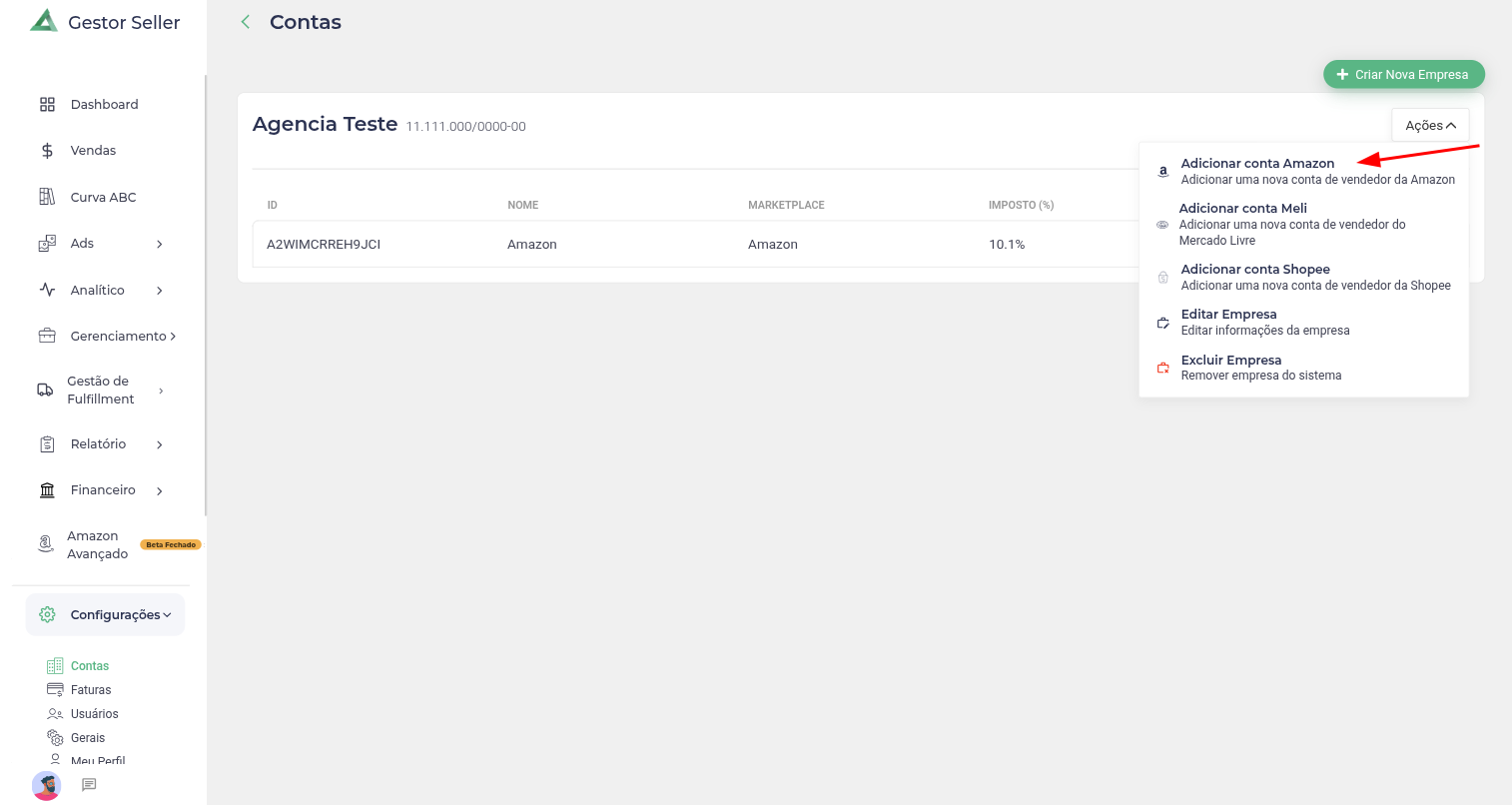Choose Adicionar conta Meli from menu
This screenshot has height=805, width=1512.
coord(1243,209)
